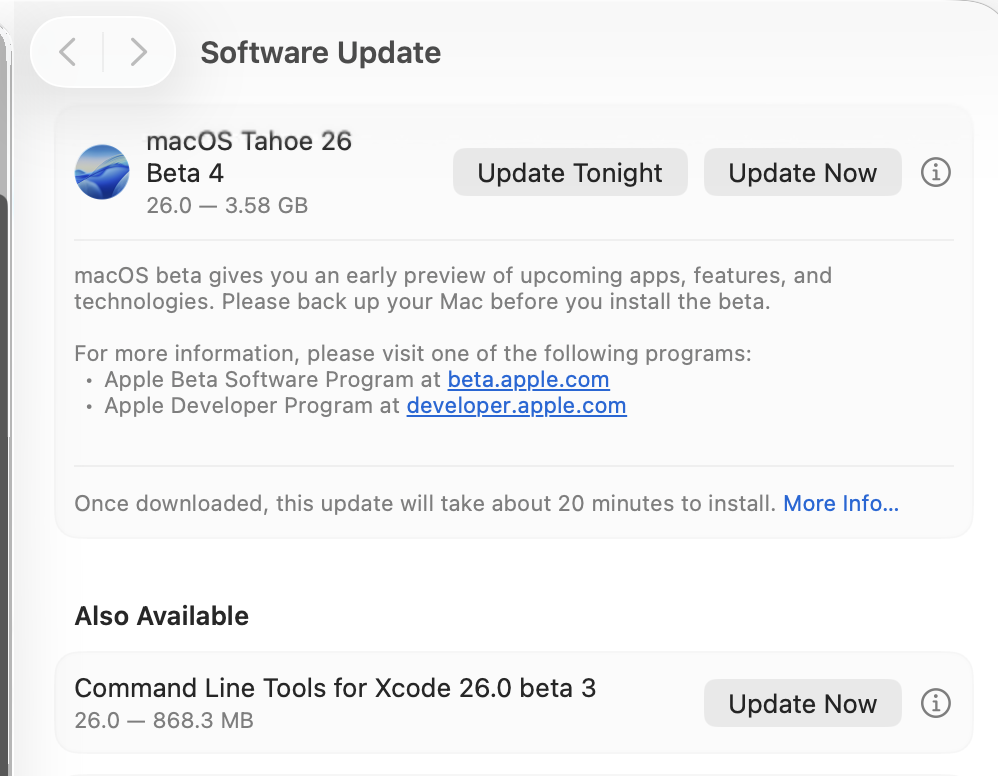The image size is (998, 776).
Task: Open the developer.apple.com link
Action: click(516, 406)
